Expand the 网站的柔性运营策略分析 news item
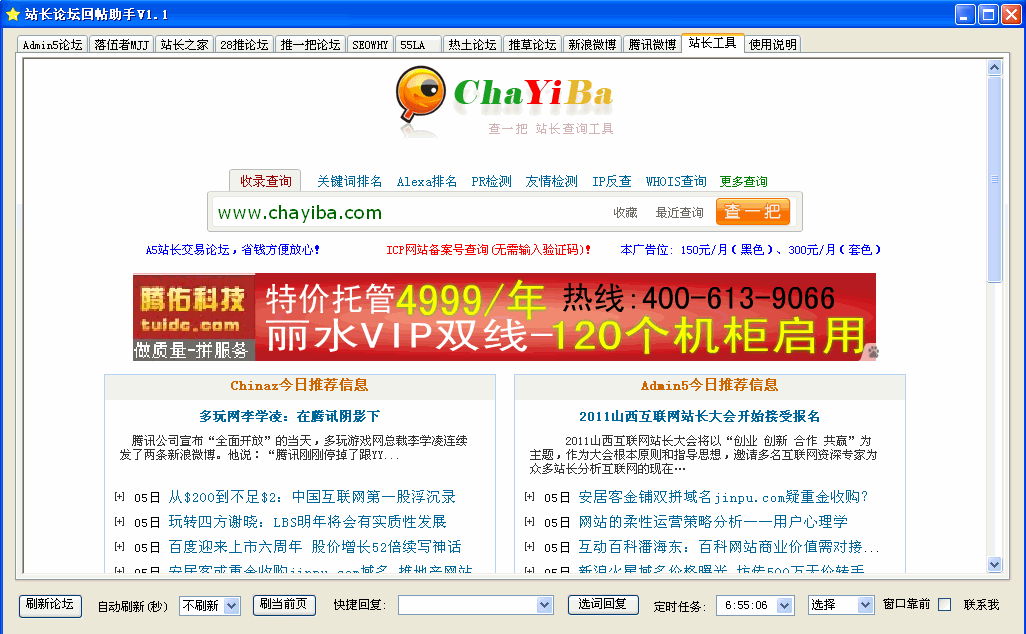This screenshot has height=634, width=1026. click(x=529, y=521)
